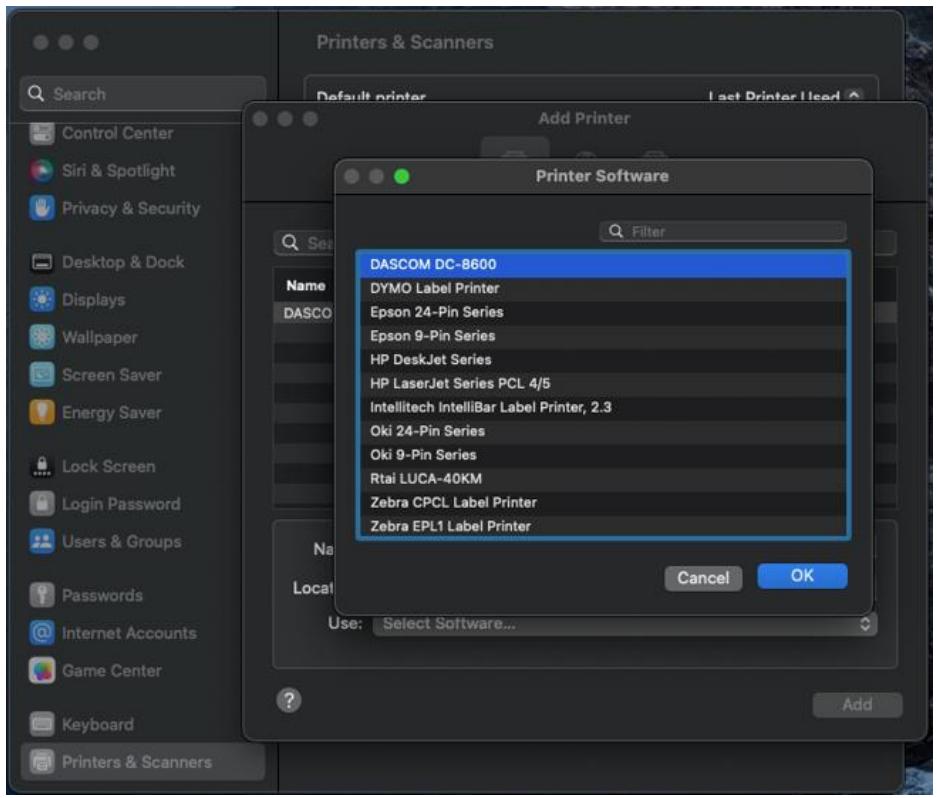
Task: Choose Epson 9-Pin Series driver
Action: click(604, 336)
